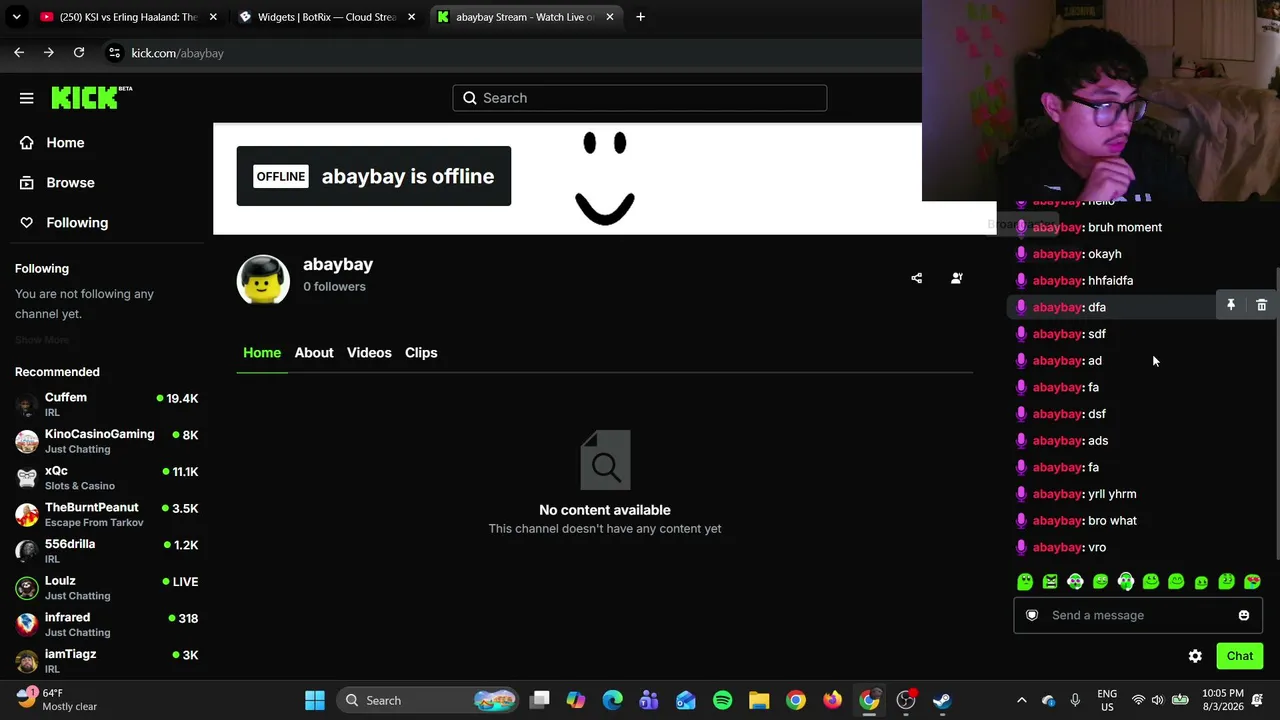Close the Widgets BotRix tab
The image size is (1280, 720).
(411, 17)
